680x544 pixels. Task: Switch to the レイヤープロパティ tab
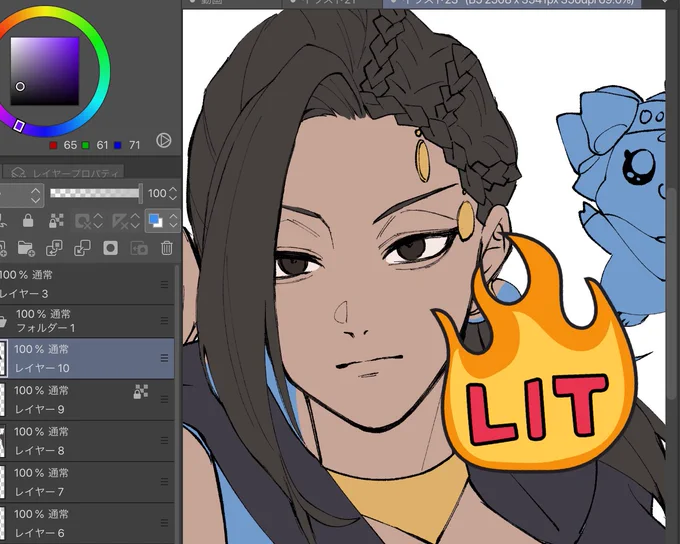(64, 173)
